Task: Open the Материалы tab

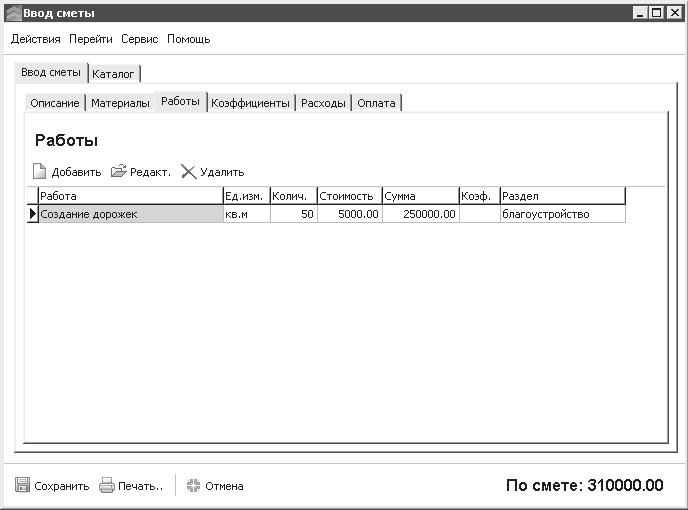Action: pyautogui.click(x=120, y=103)
